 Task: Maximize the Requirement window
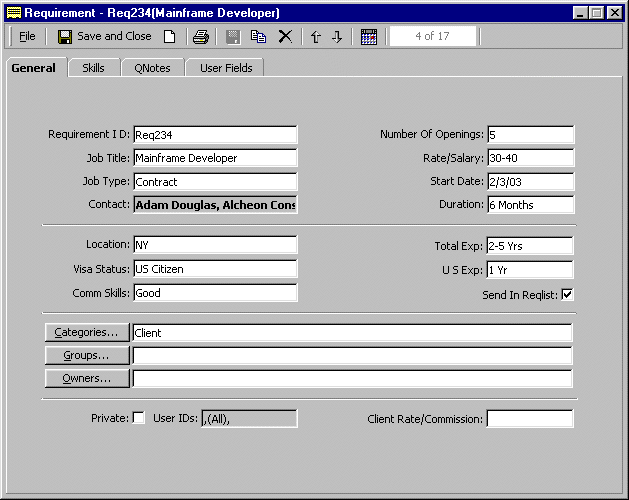click(597, 13)
